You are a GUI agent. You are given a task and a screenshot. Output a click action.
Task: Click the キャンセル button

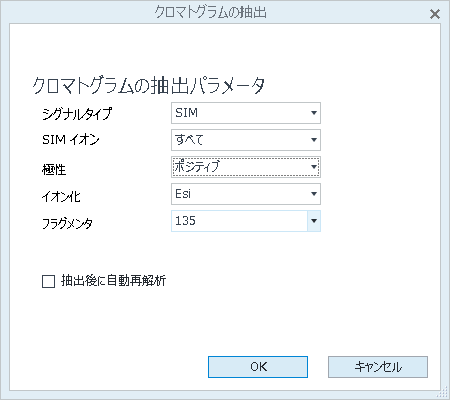pyautogui.click(x=378, y=367)
